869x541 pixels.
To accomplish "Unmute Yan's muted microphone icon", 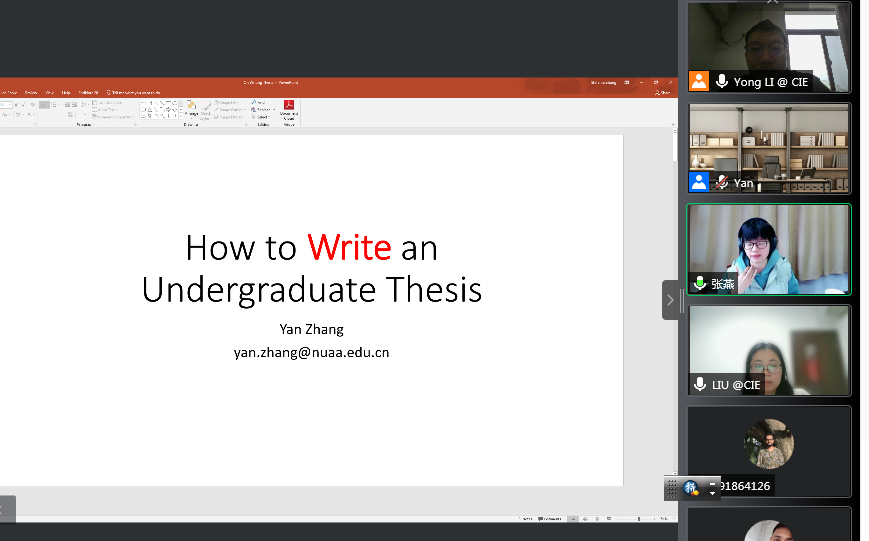I will pos(721,183).
